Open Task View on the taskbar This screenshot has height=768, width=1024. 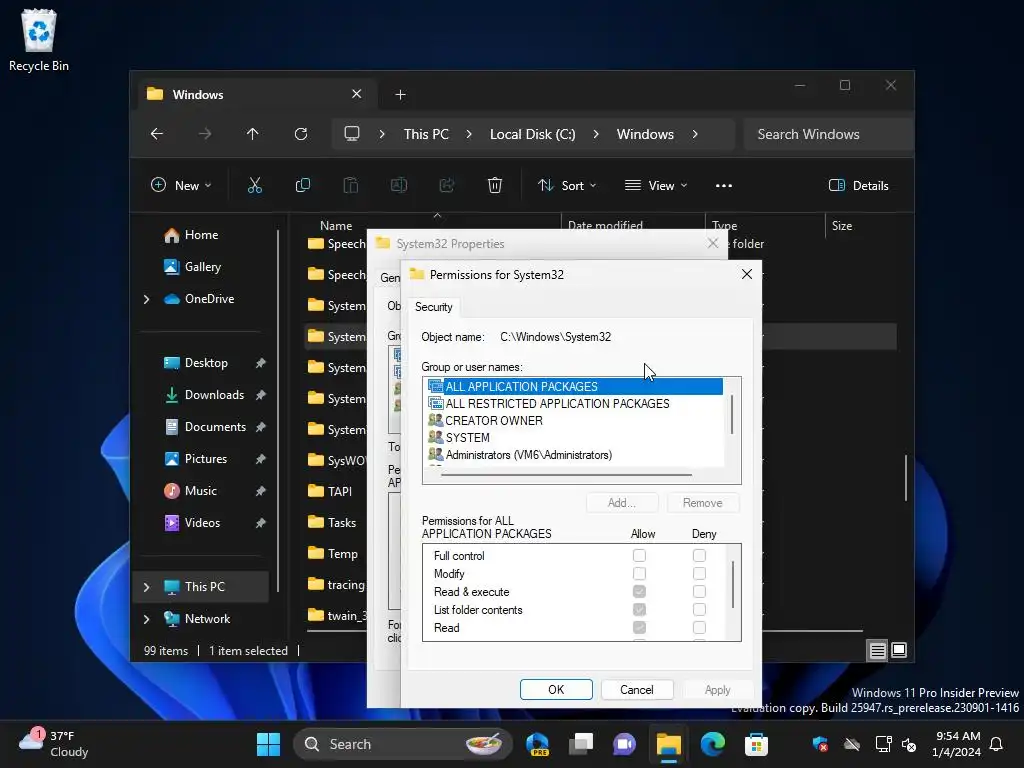(581, 744)
